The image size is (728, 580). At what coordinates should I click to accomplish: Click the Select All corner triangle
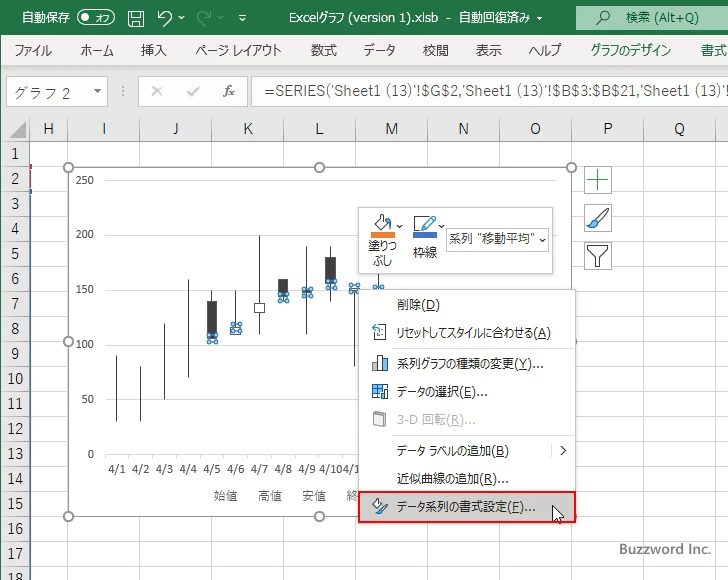click(x=18, y=129)
